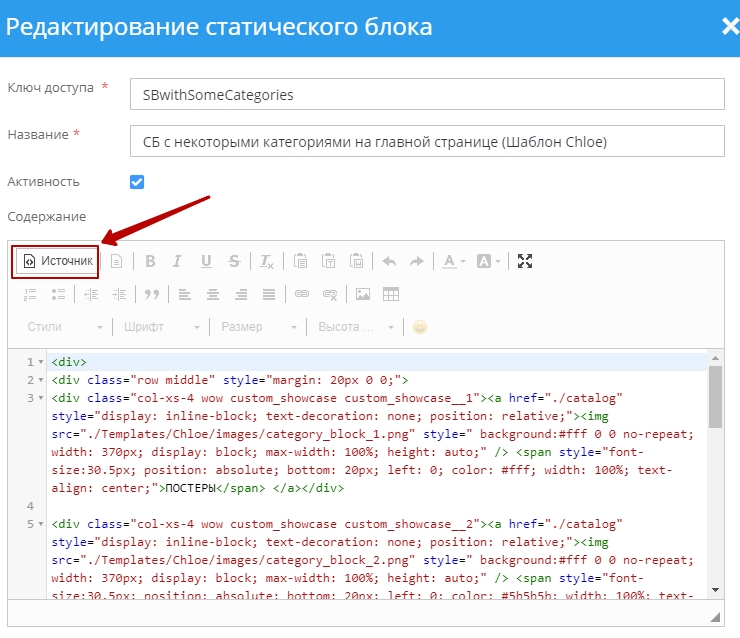This screenshot has width=740, height=638.
Task: Click the insert link icon
Action: pyautogui.click(x=301, y=294)
